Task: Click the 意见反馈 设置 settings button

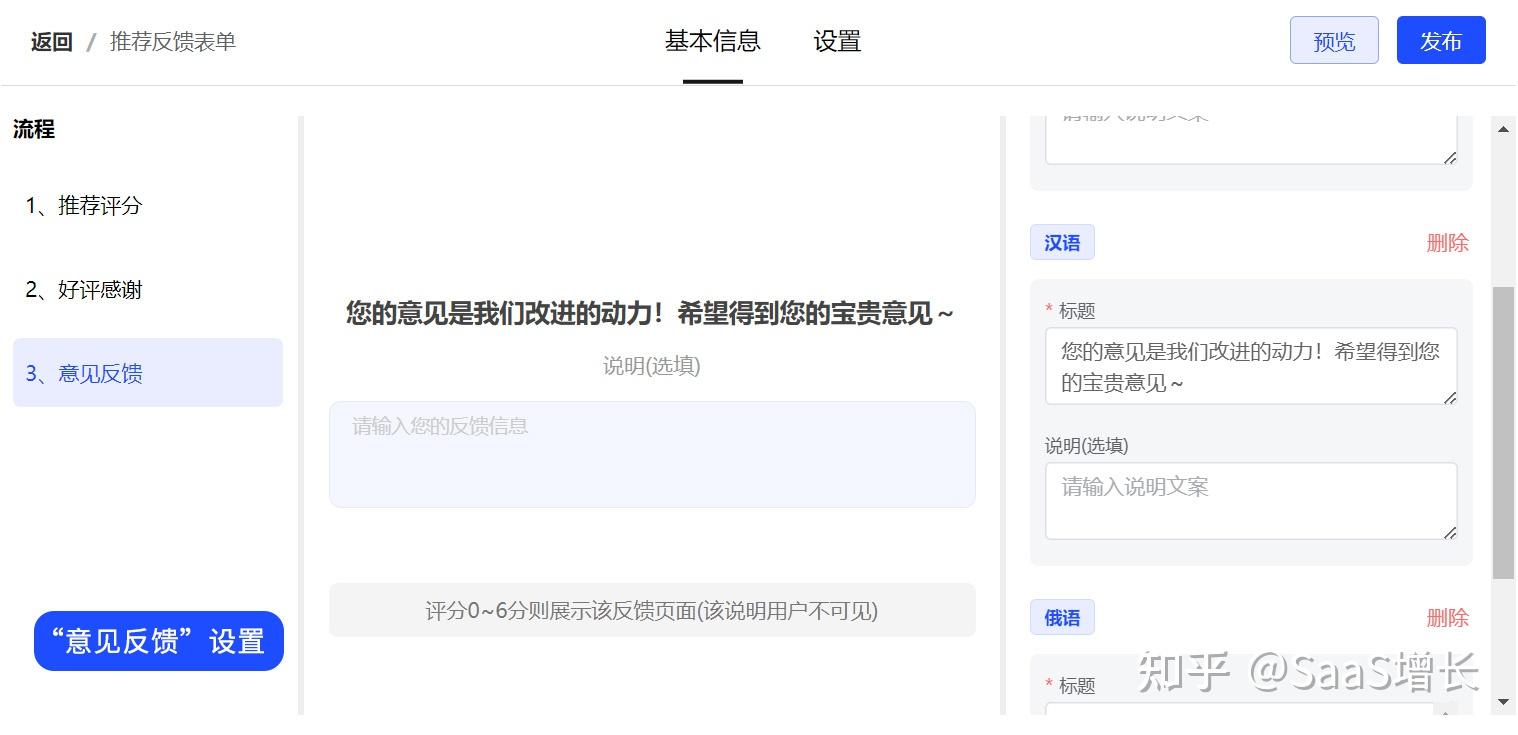Action: [x=157, y=640]
